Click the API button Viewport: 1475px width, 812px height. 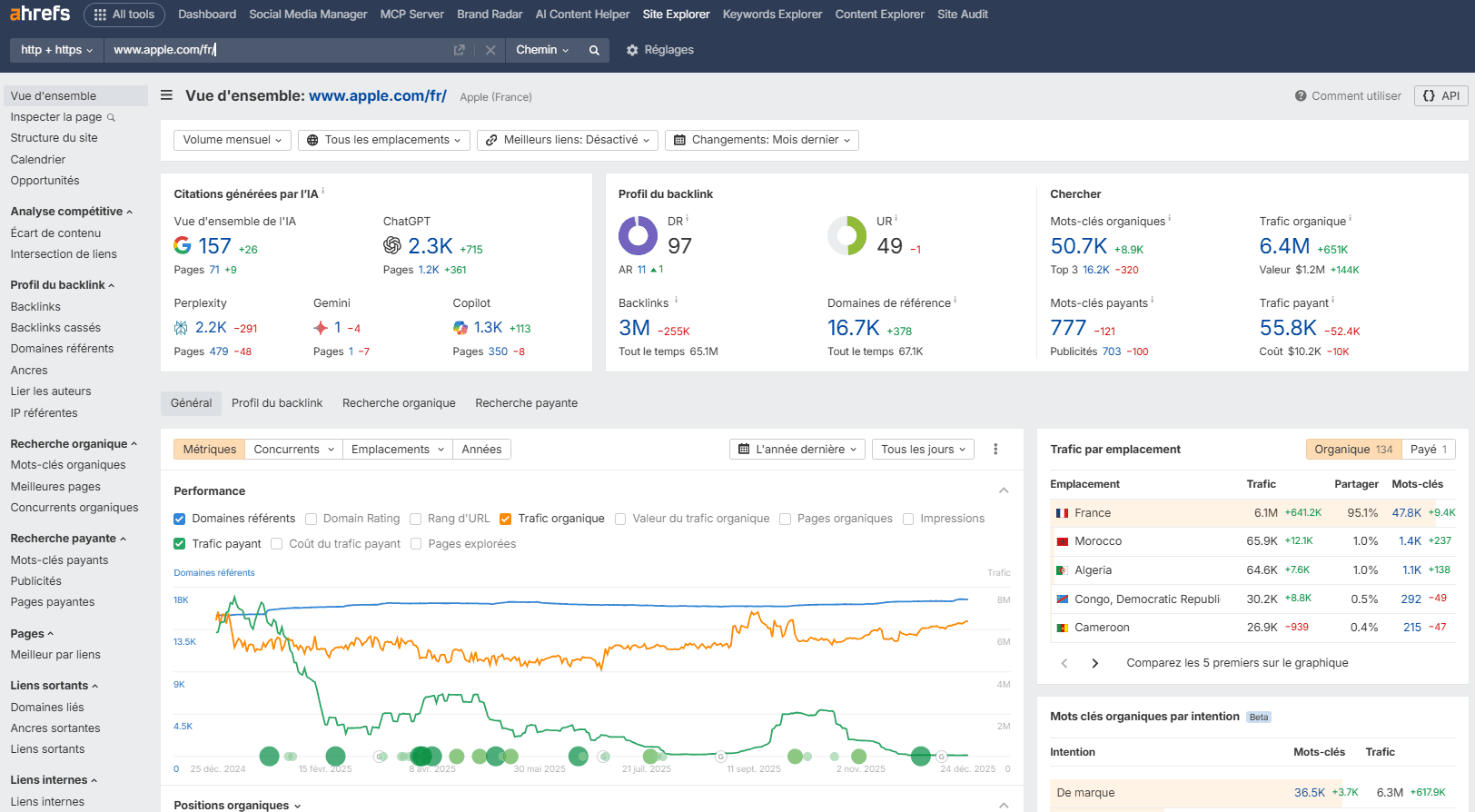tap(1441, 95)
